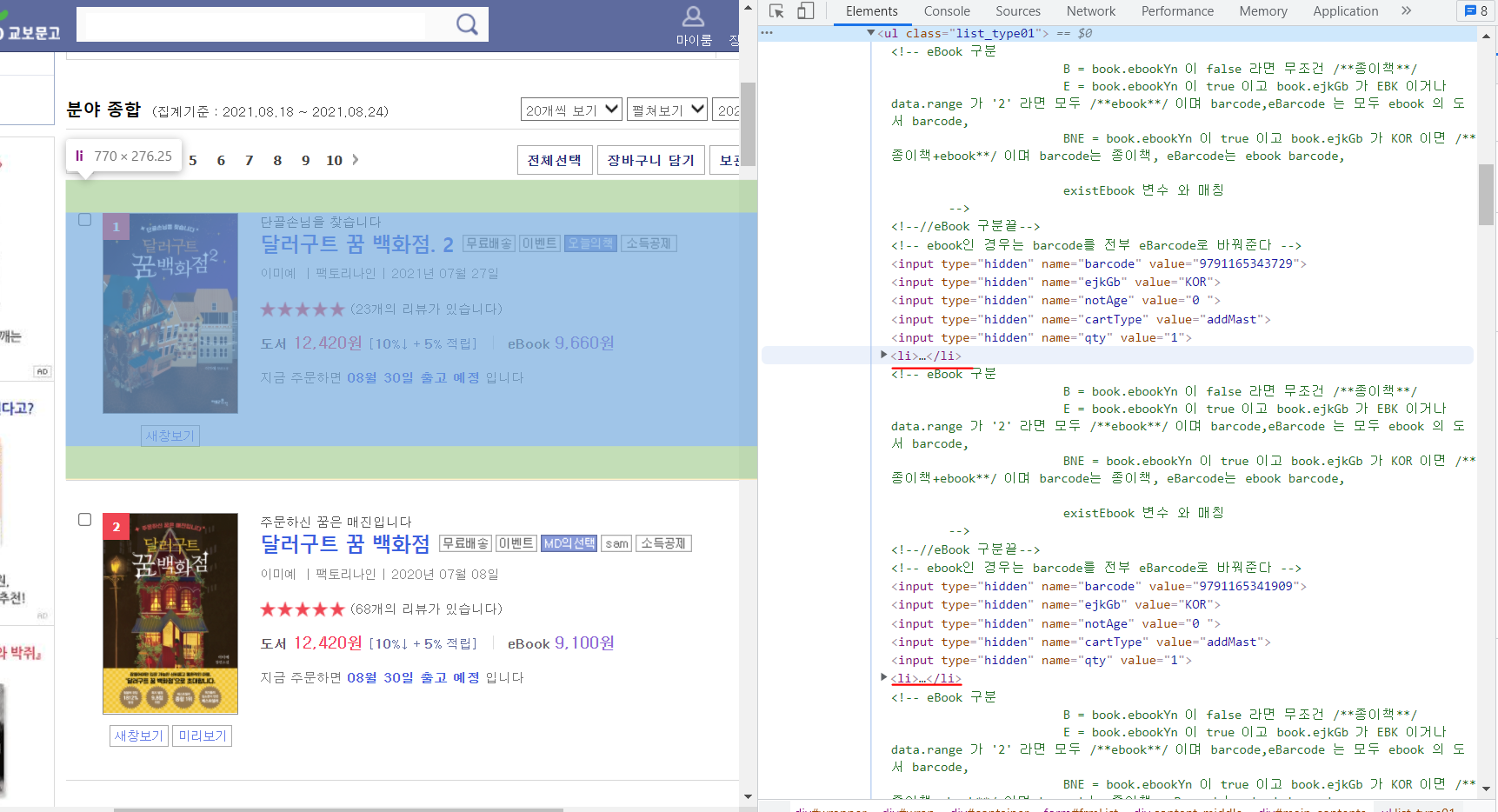Click the web page vertical scrollbar
This screenshot has height=812, width=1498.
(748, 123)
